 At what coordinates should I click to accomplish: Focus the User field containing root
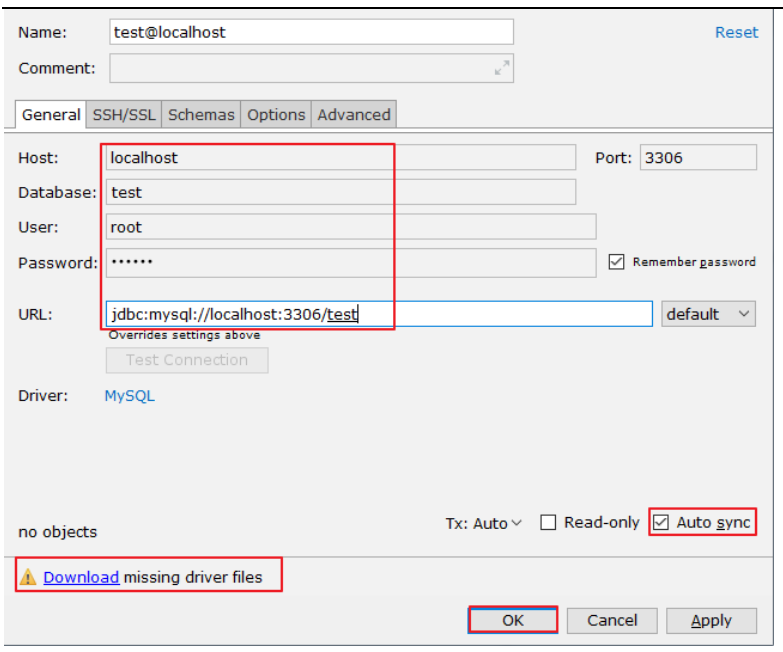pyautogui.click(x=351, y=227)
